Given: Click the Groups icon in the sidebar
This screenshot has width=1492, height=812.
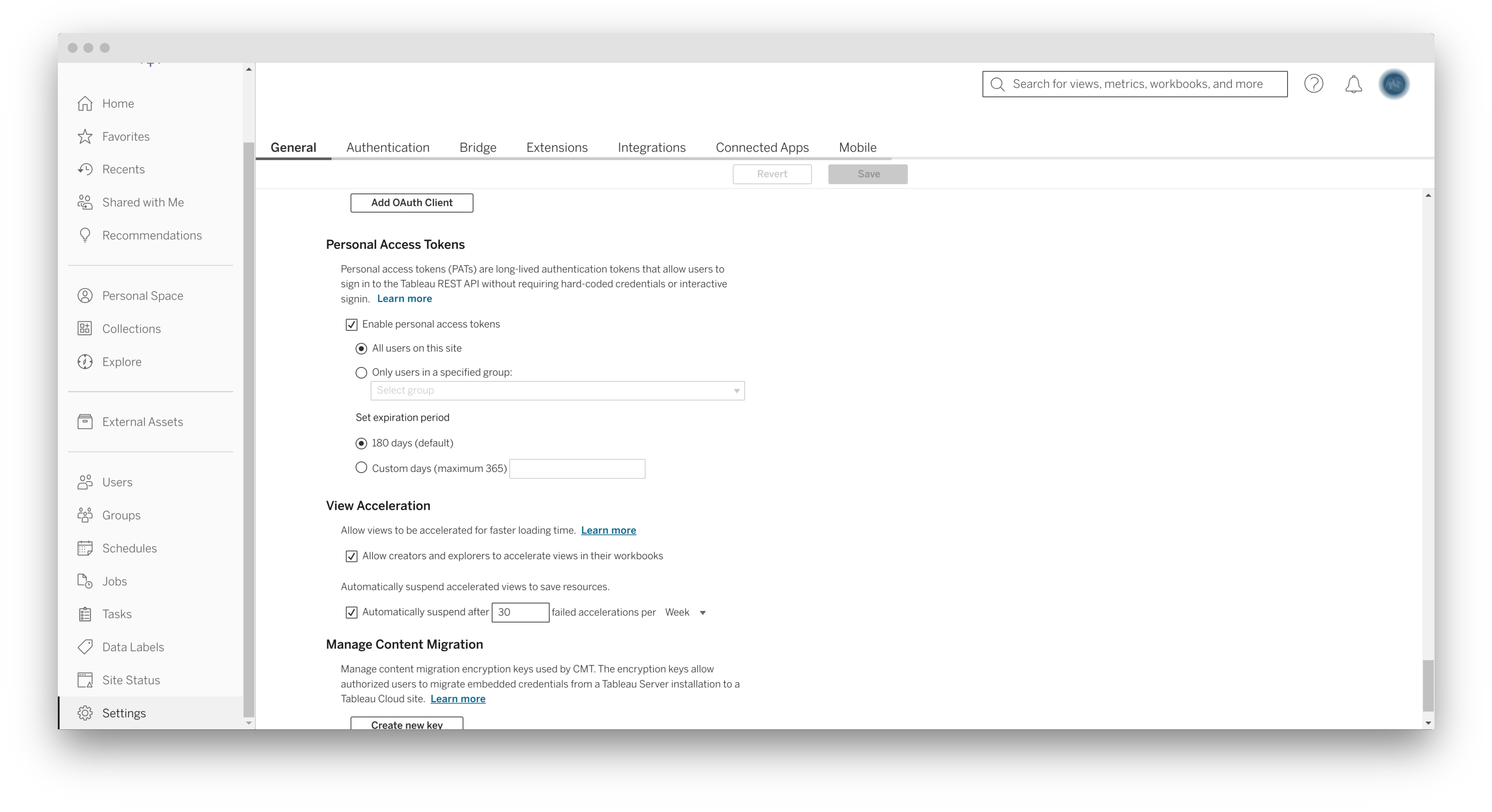Looking at the screenshot, I should pyautogui.click(x=85, y=516).
